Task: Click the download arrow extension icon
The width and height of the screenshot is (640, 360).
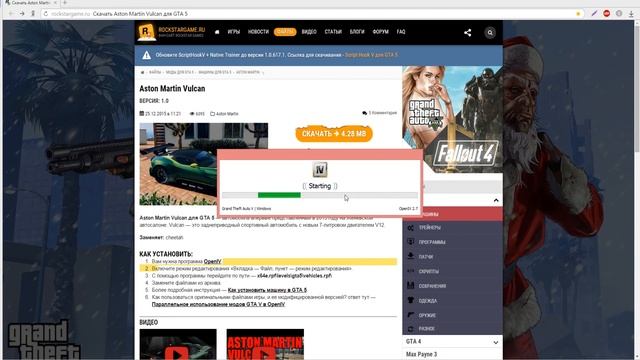Action: (x=631, y=14)
